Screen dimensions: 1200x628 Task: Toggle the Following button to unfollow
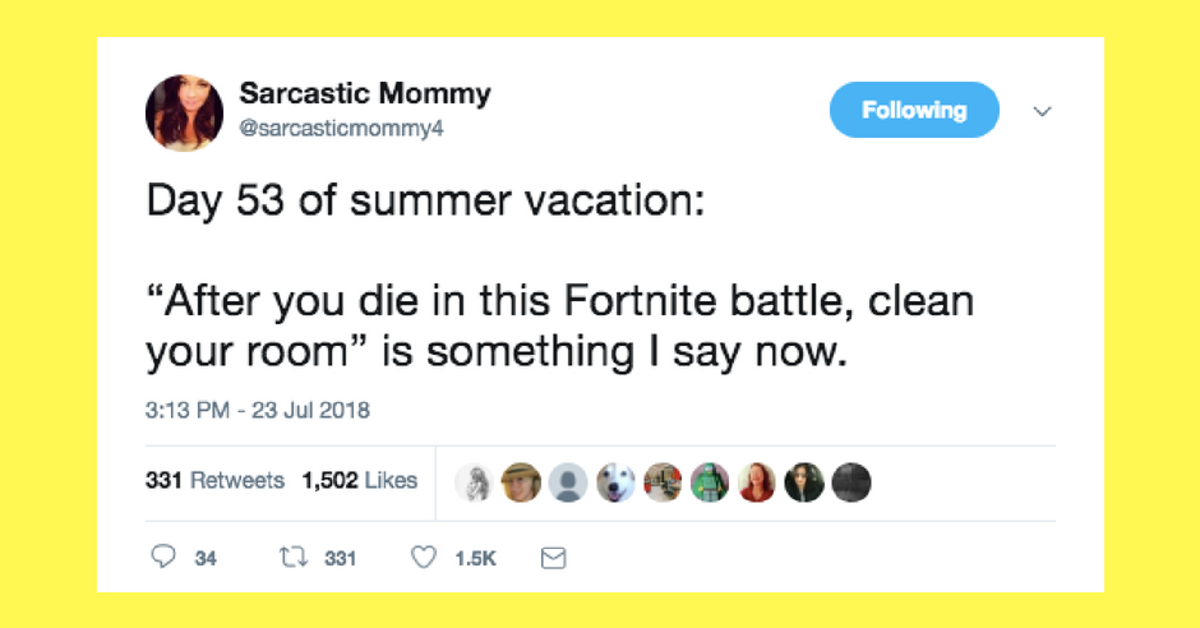point(914,110)
